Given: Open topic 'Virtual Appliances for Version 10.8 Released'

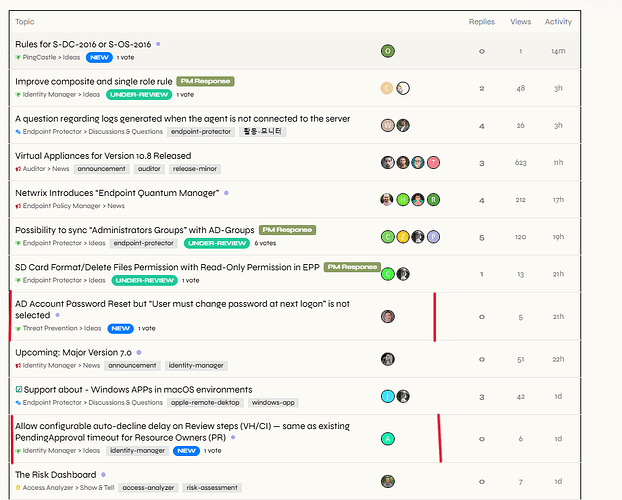Looking at the screenshot, I should [x=103, y=156].
